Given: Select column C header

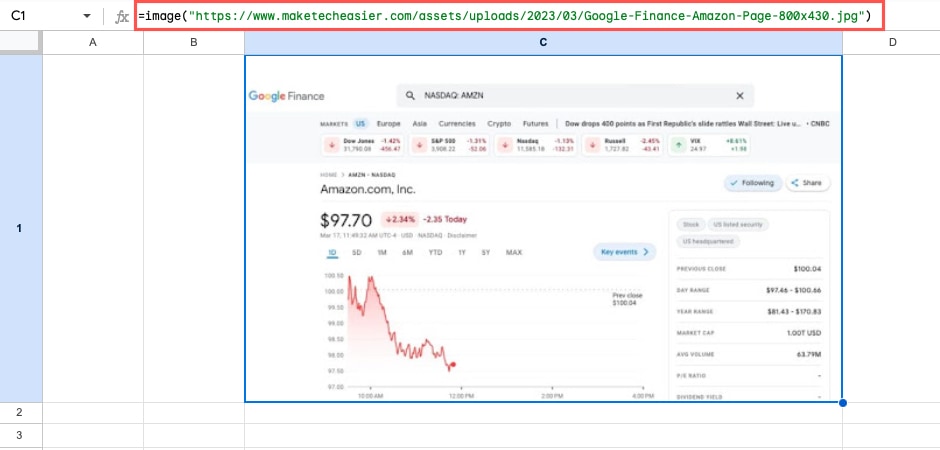Looking at the screenshot, I should (x=543, y=42).
